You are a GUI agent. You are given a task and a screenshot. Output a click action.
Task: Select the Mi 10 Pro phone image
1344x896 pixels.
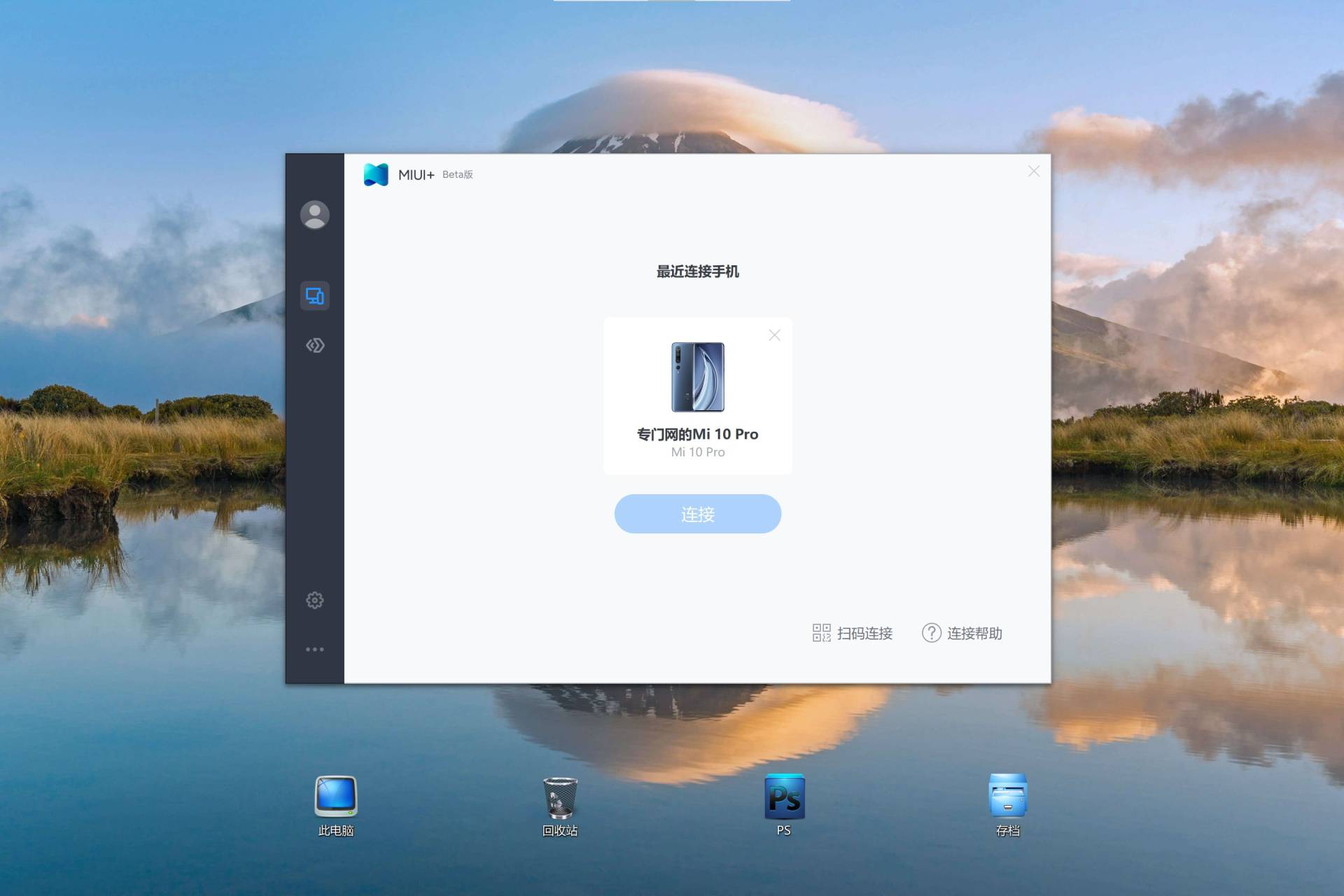tap(698, 377)
